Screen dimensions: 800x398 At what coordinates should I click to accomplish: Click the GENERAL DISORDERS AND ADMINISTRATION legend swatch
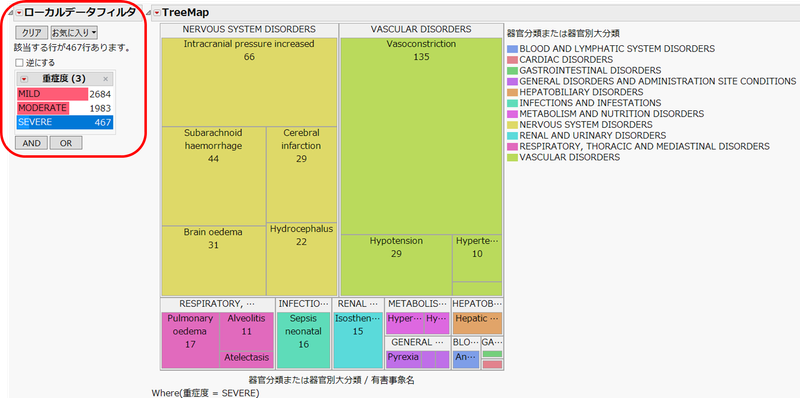tap(512, 81)
